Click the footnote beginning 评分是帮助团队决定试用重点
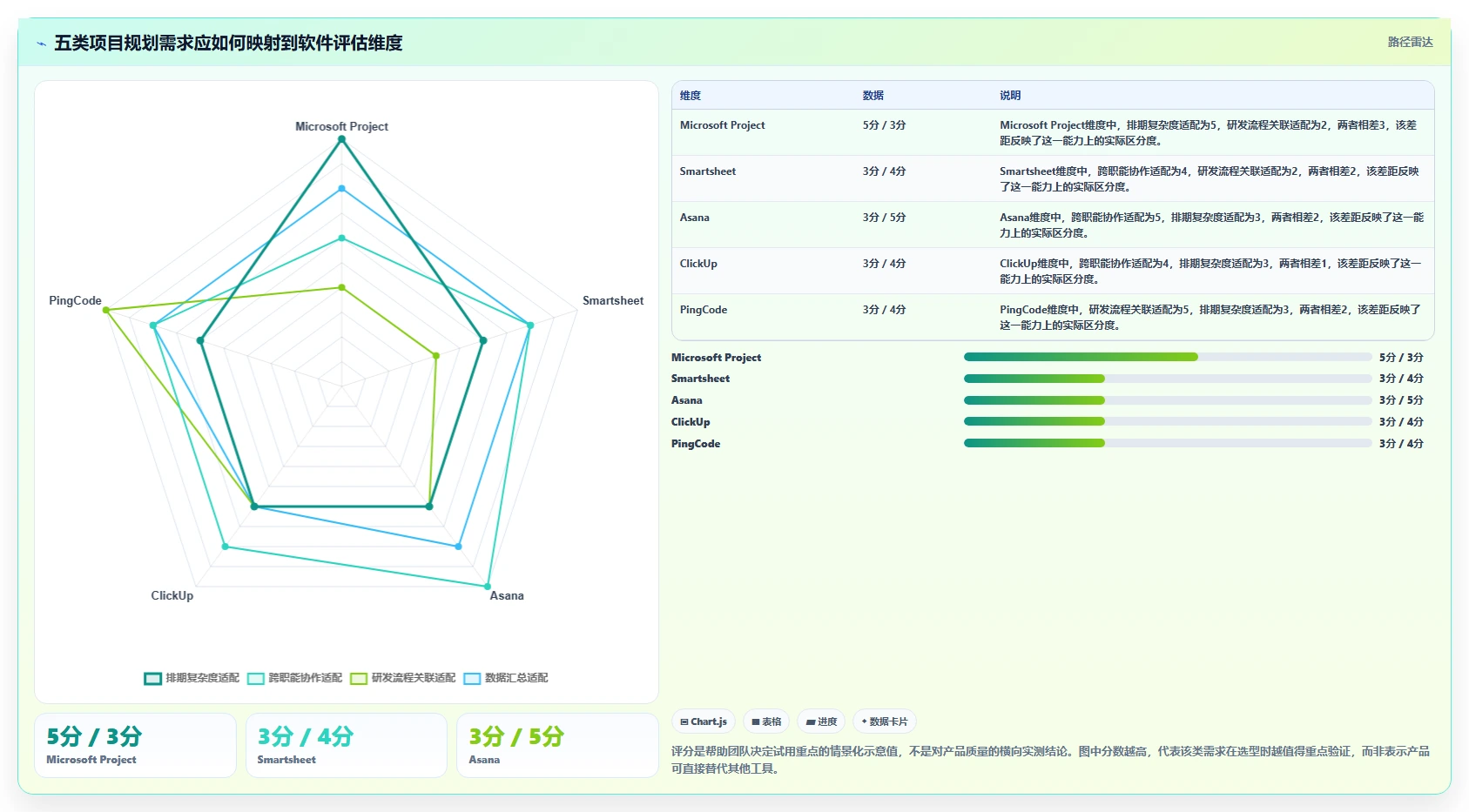 pos(1050,760)
